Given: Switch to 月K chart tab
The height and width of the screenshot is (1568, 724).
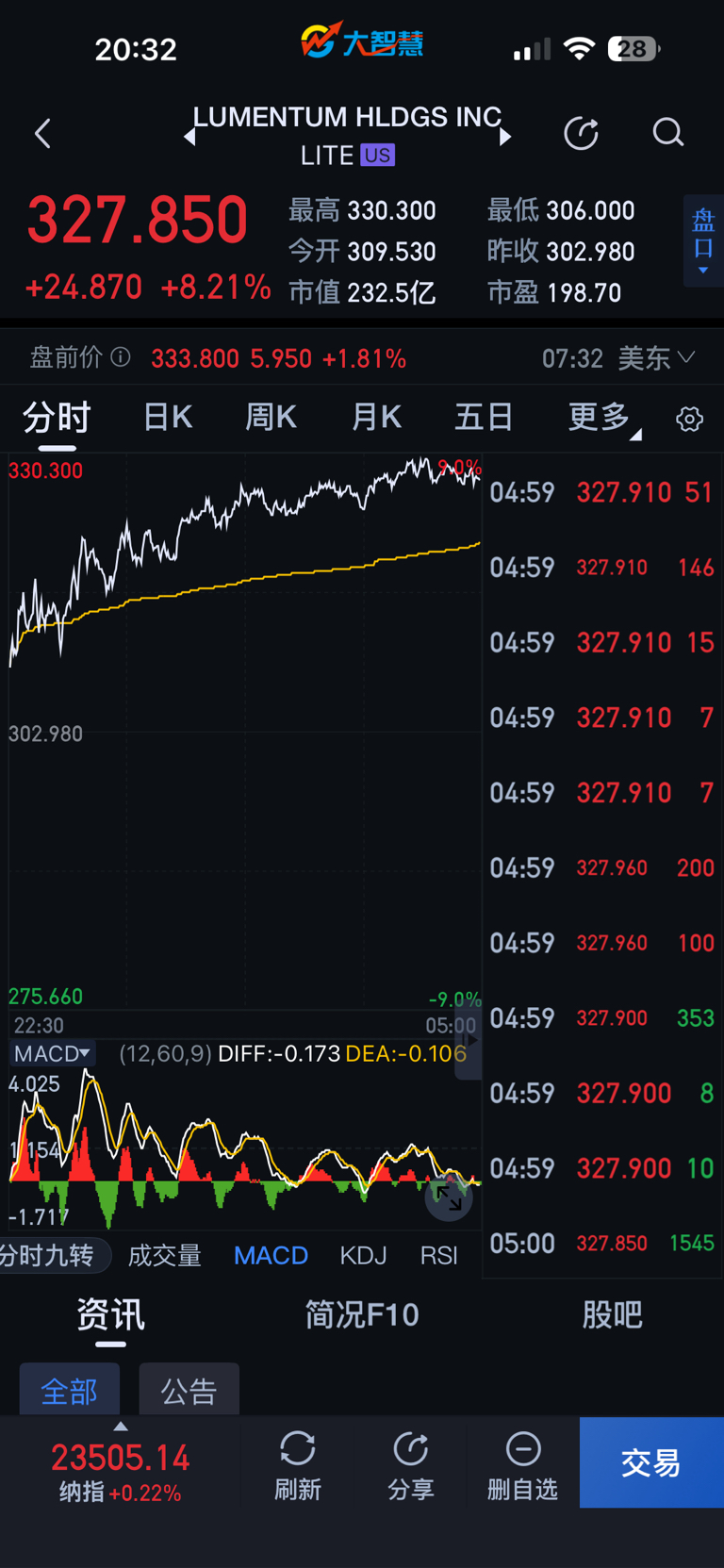Looking at the screenshot, I should 377,417.
